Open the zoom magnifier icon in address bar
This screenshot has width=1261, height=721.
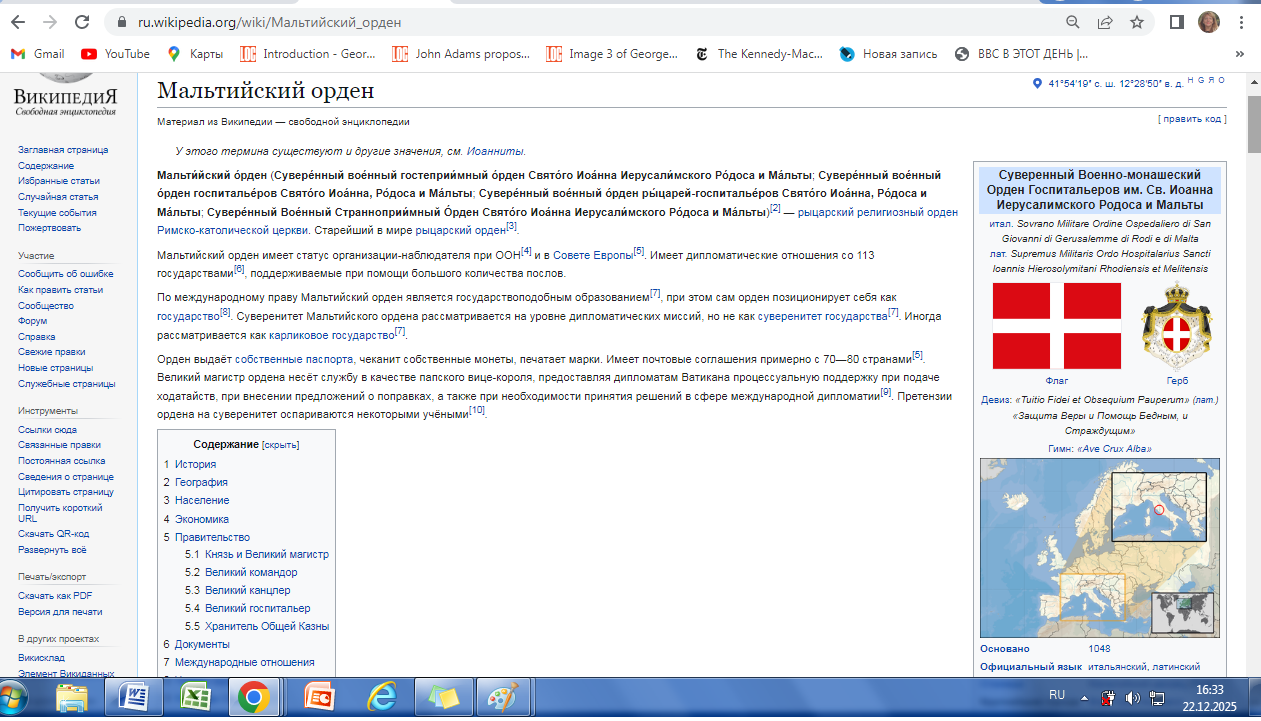tap(1073, 22)
